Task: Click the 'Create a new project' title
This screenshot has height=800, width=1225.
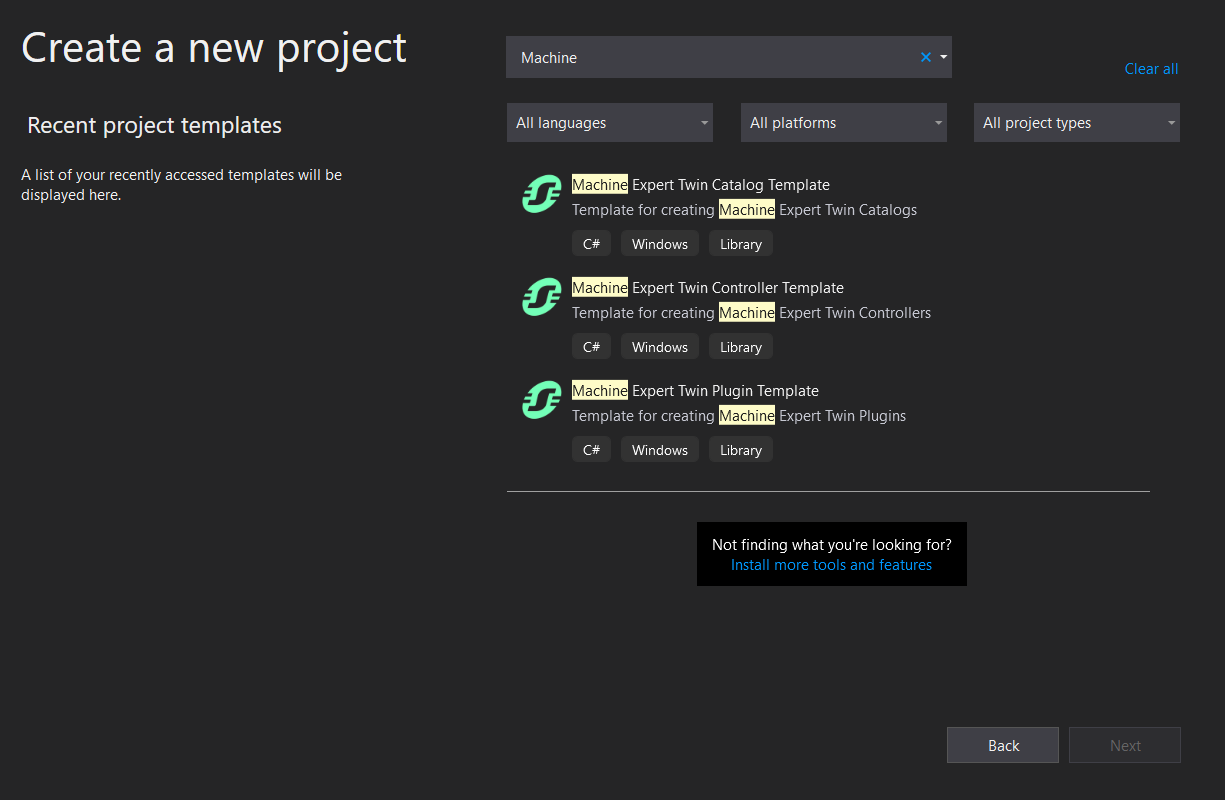Action: tap(214, 48)
